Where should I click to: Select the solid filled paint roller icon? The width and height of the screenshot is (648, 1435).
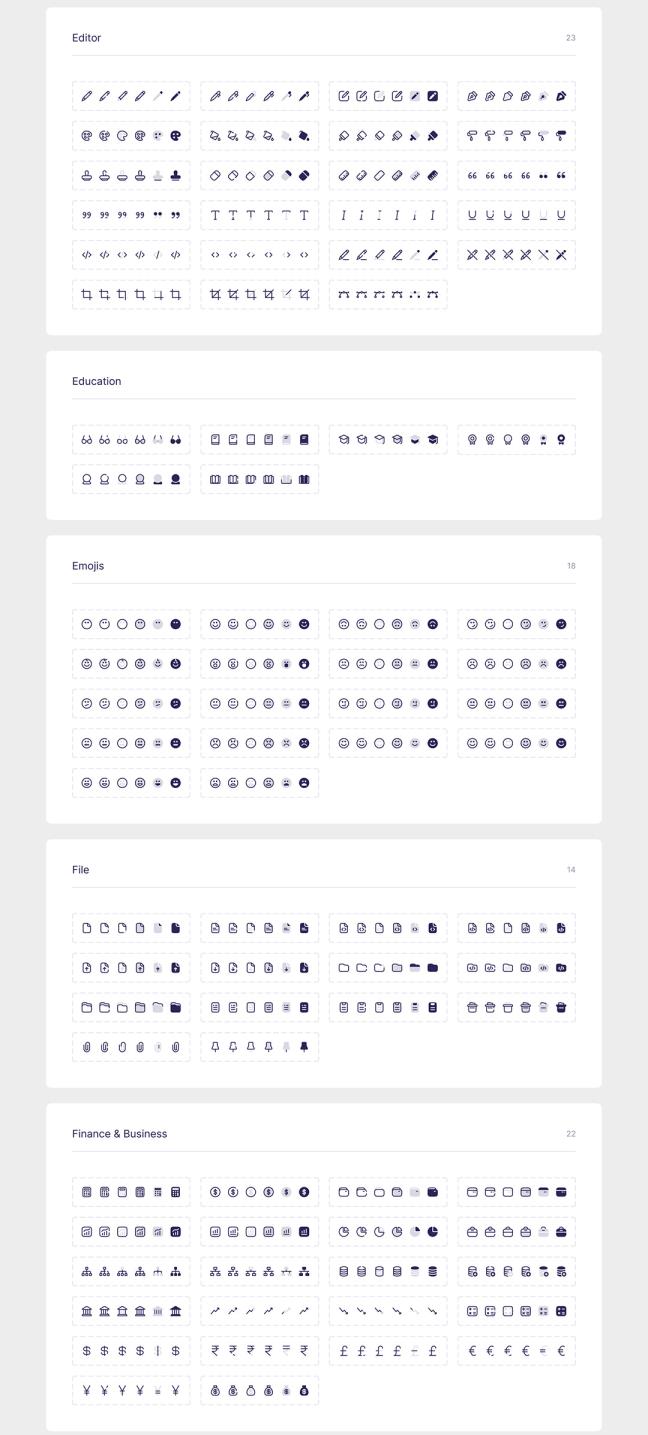click(561, 136)
